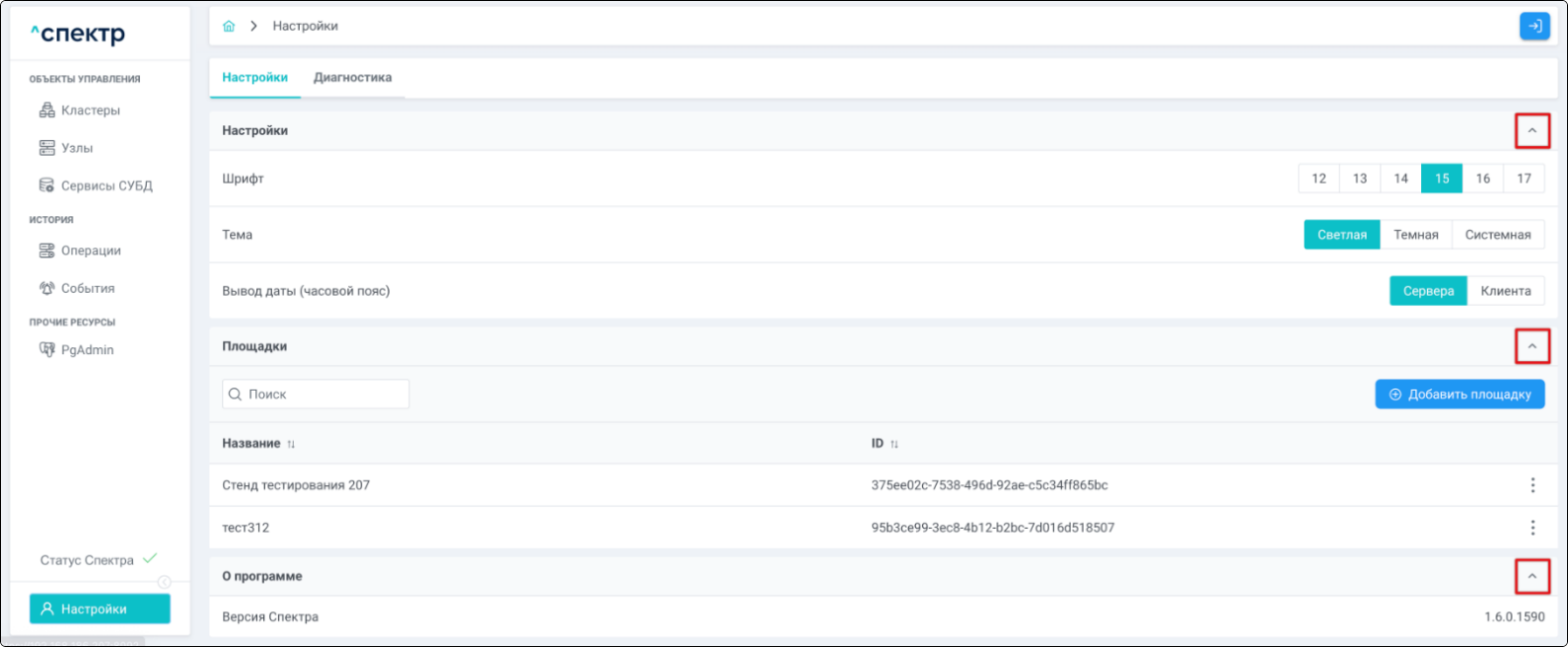The height and width of the screenshot is (647, 1568).
Task: Set font size to 17
Action: (x=1523, y=179)
